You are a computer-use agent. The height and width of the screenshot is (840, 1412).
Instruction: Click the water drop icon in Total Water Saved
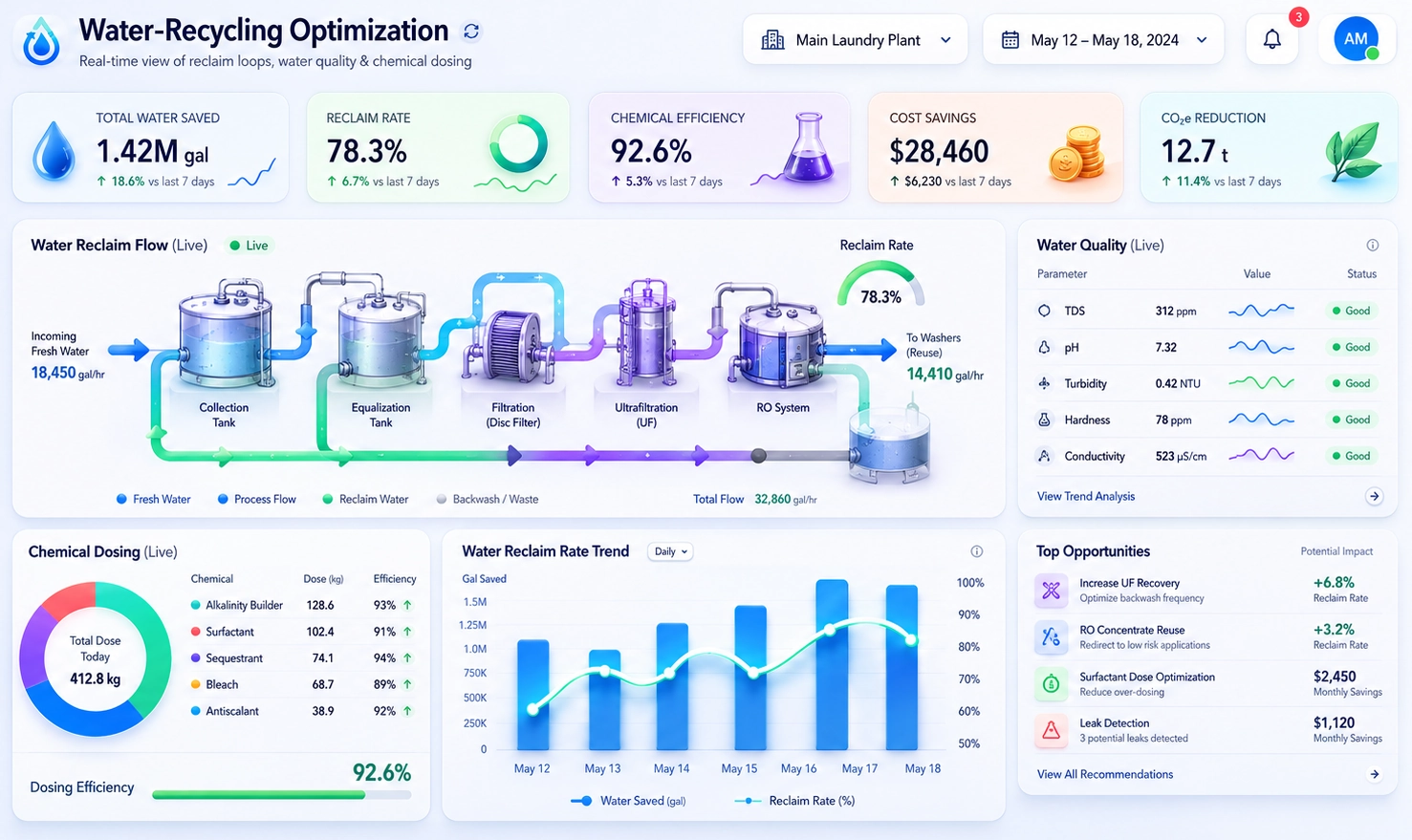54,150
